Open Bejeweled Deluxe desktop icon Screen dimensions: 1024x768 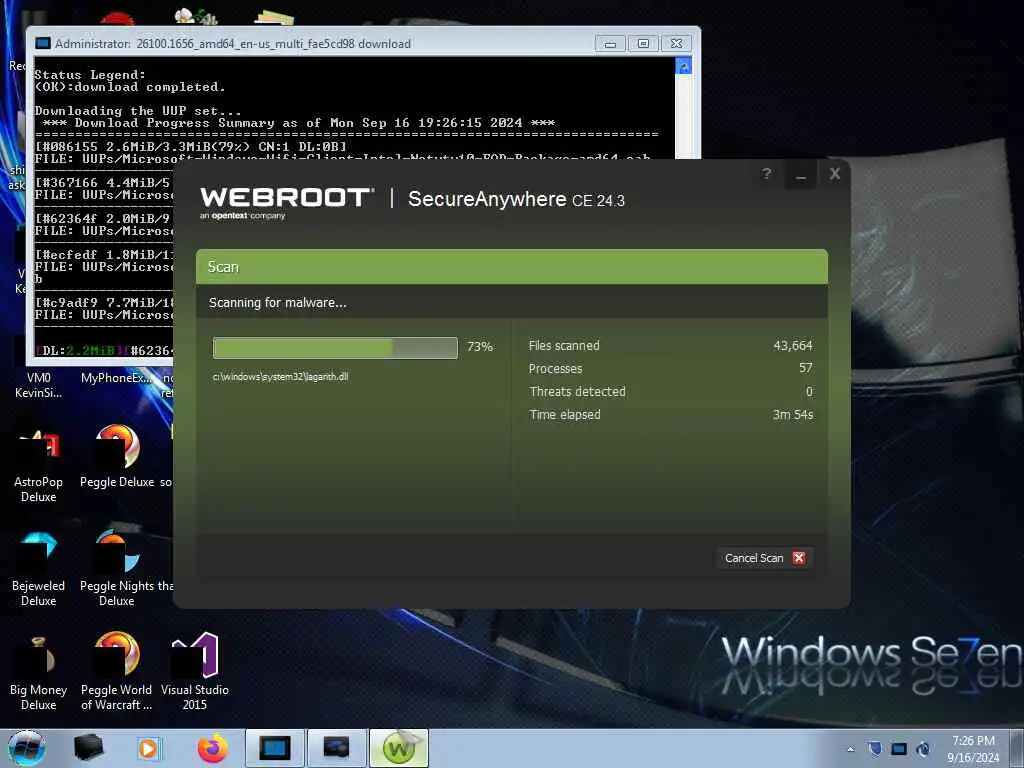tap(39, 569)
